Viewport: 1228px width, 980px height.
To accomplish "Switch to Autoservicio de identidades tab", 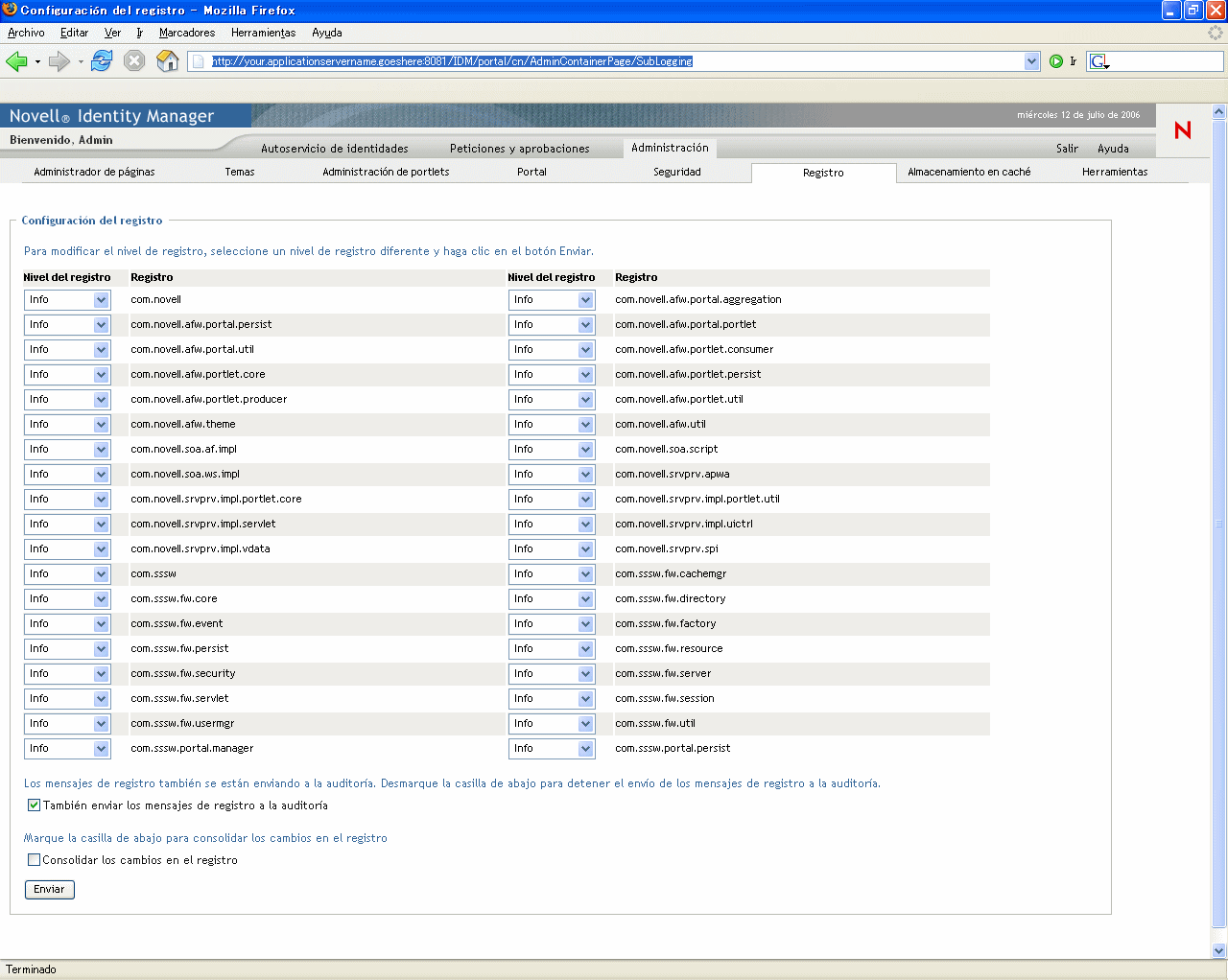I will [335, 149].
